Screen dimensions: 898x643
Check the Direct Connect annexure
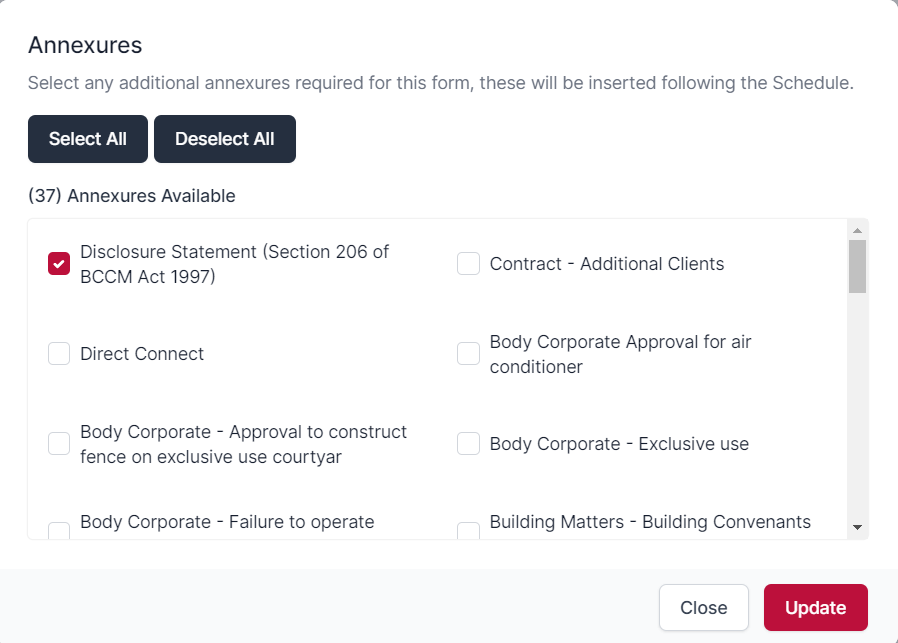click(58, 353)
